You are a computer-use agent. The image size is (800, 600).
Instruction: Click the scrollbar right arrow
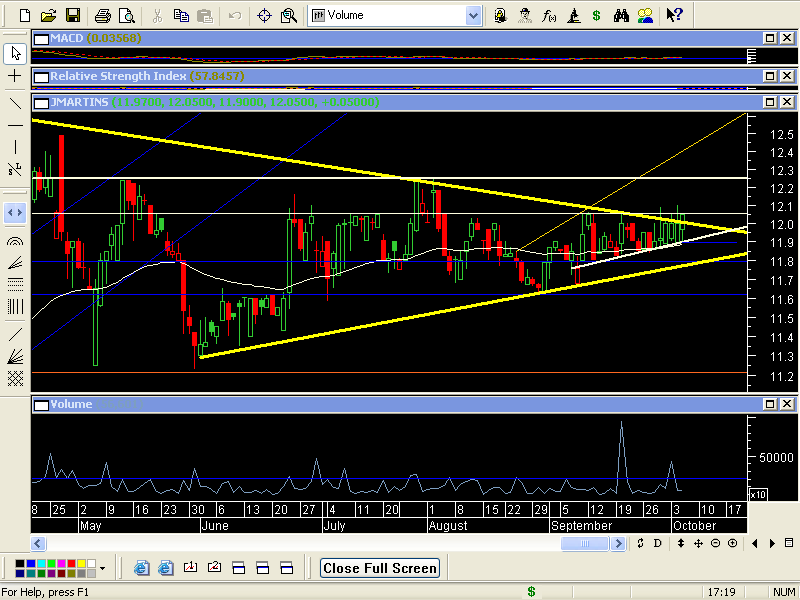pos(618,543)
